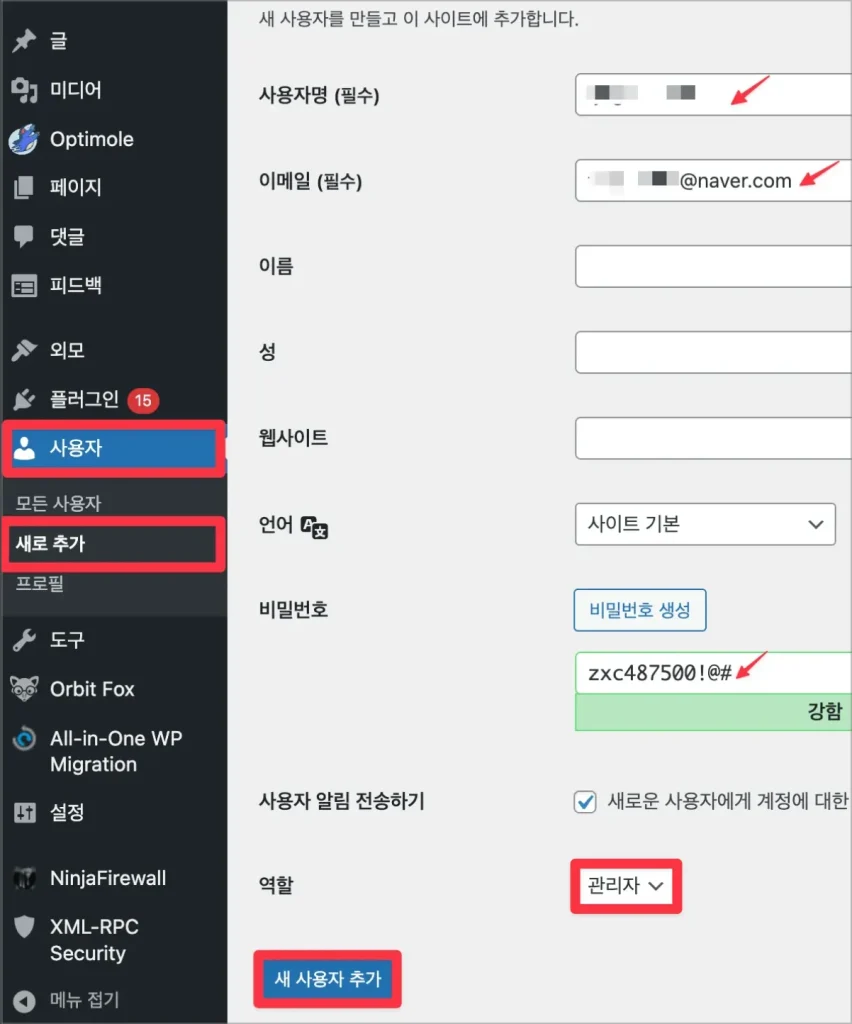The width and height of the screenshot is (852, 1024).
Task: Click the 설정 settings sliders icon
Action: [24, 813]
